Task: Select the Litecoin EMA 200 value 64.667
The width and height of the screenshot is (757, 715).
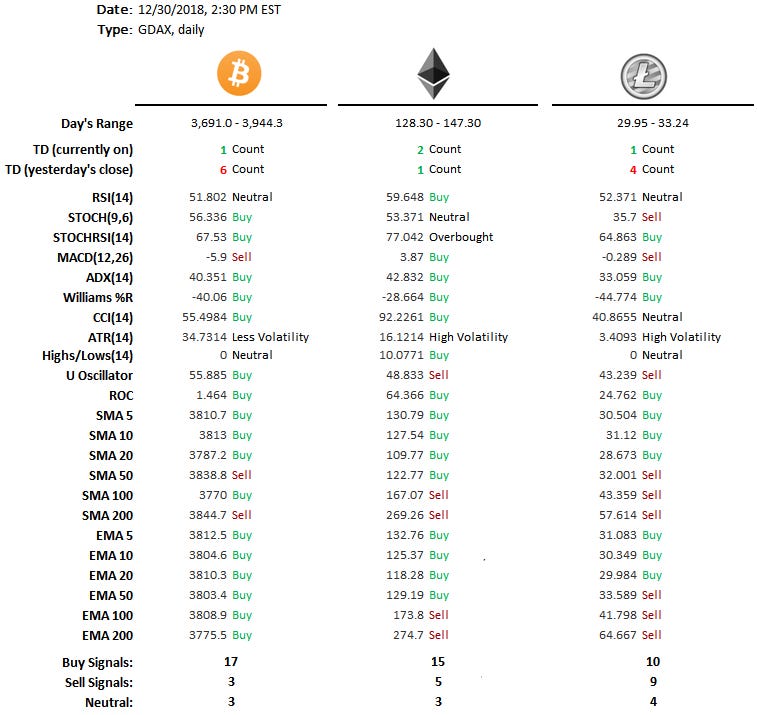Action: click(617, 635)
